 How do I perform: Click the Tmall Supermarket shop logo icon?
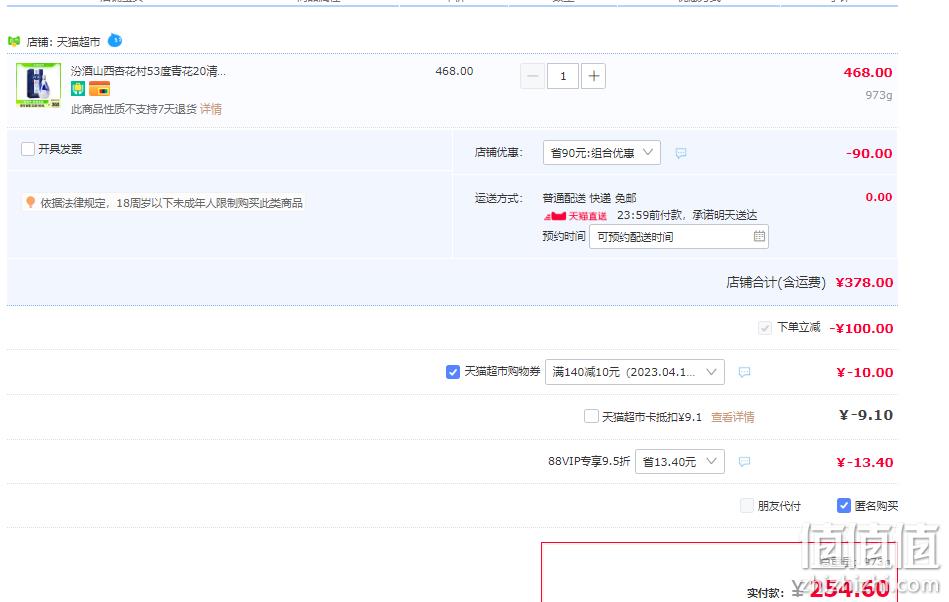click(x=14, y=41)
